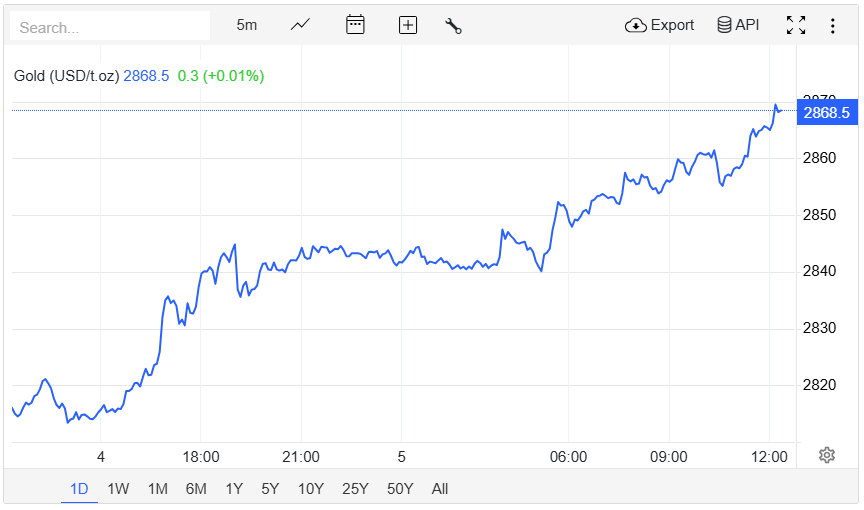Choose the 1Y time range

pyautogui.click(x=234, y=489)
